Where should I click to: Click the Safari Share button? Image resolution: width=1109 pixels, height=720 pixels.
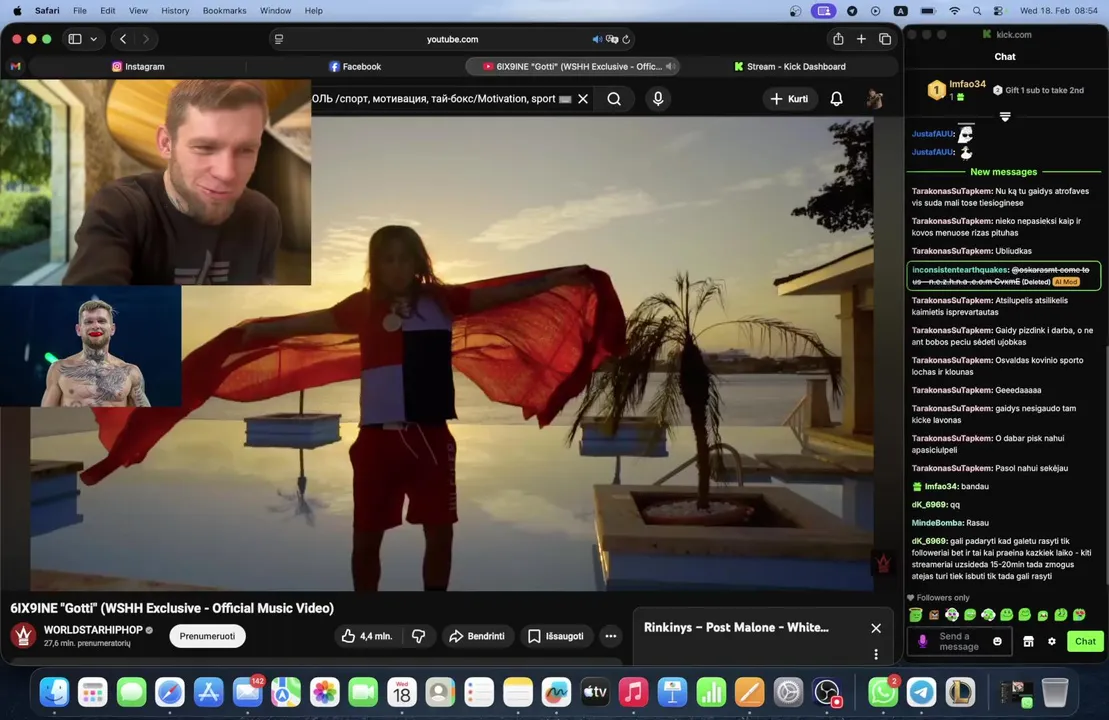tap(838, 39)
